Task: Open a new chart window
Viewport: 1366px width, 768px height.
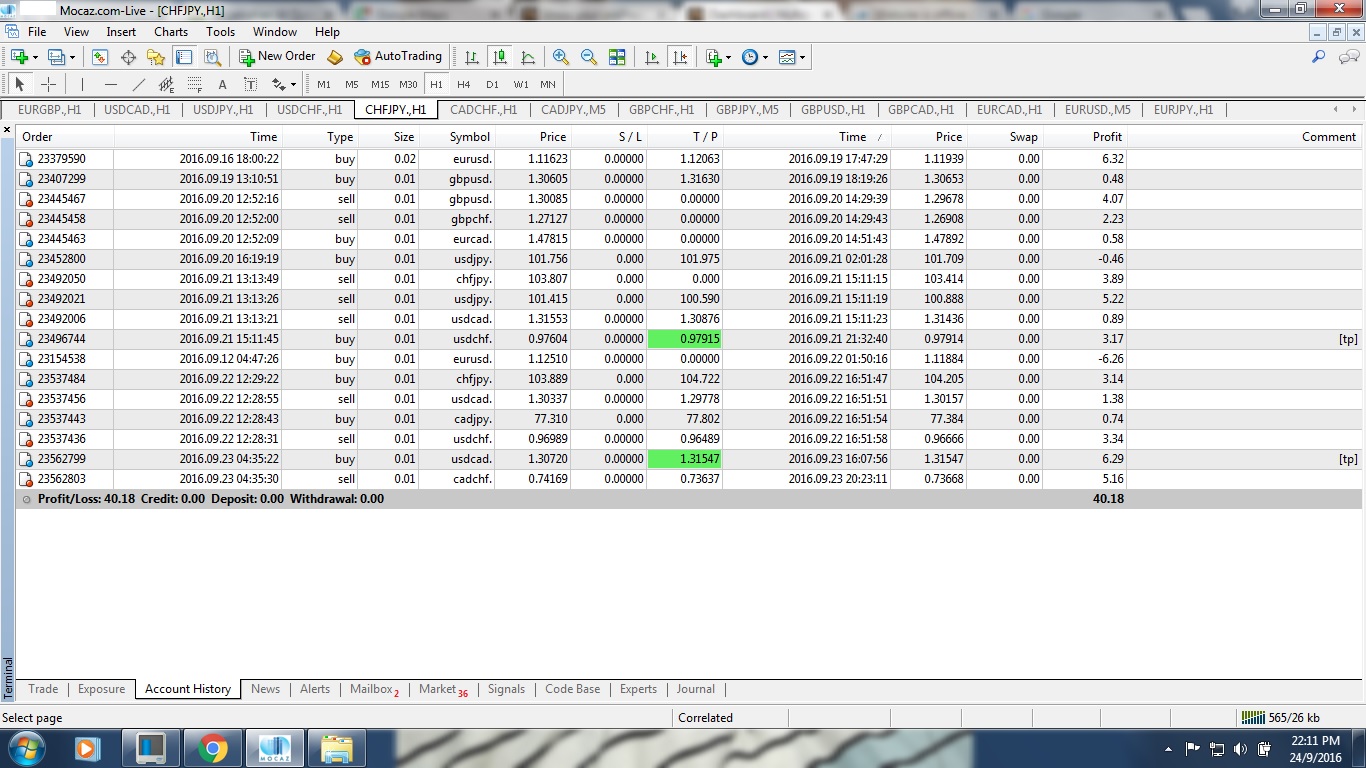Action: (x=19, y=57)
